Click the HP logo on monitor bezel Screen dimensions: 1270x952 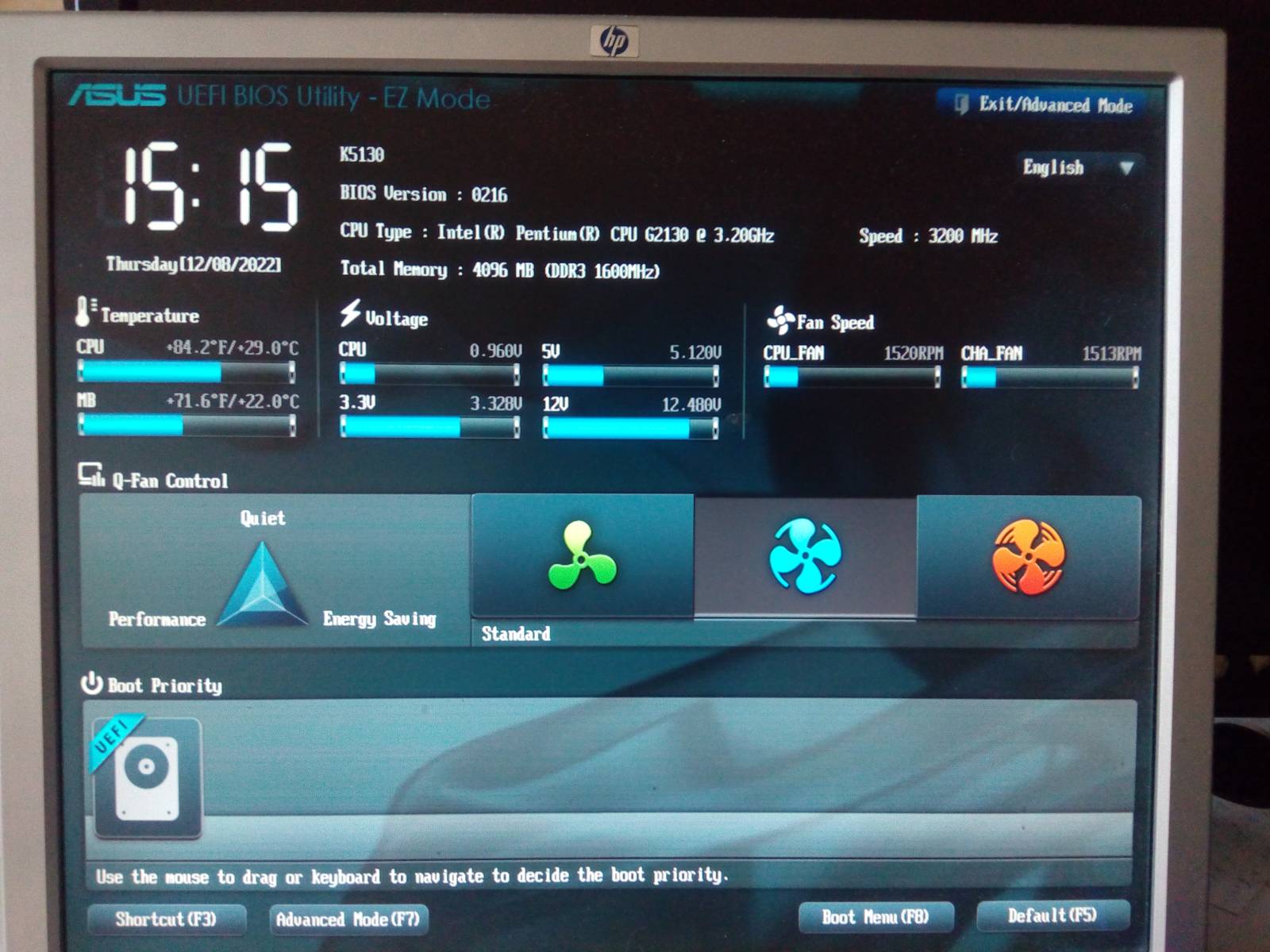[614, 40]
